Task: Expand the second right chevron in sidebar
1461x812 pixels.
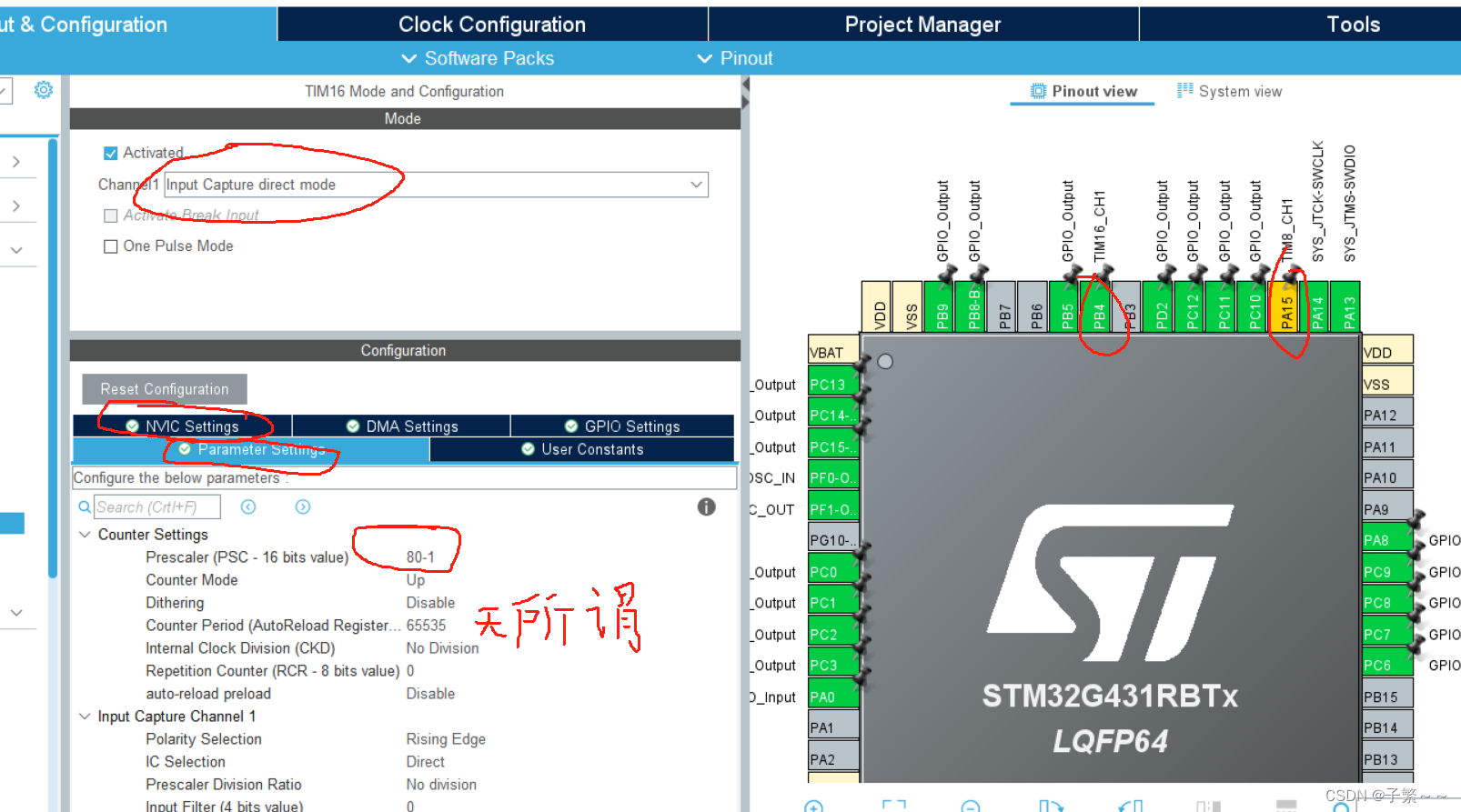Action: coord(16,206)
